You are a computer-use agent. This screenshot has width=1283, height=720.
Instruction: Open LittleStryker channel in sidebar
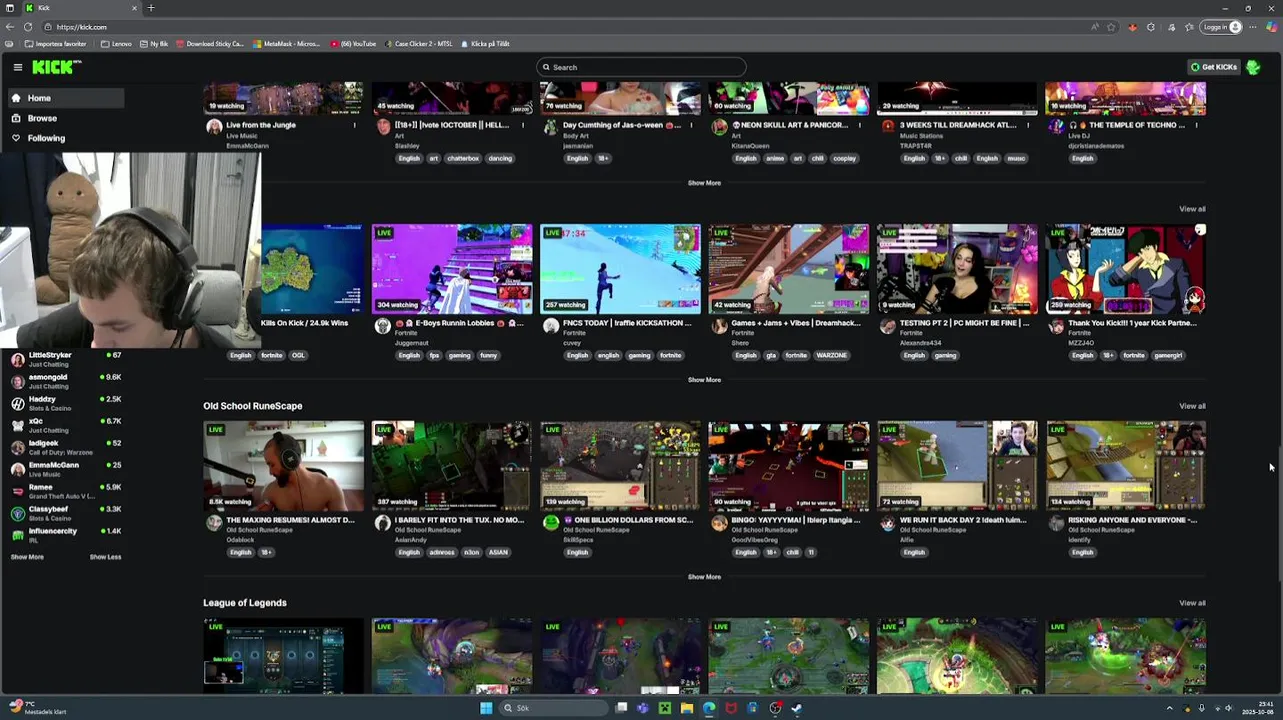pos(65,359)
